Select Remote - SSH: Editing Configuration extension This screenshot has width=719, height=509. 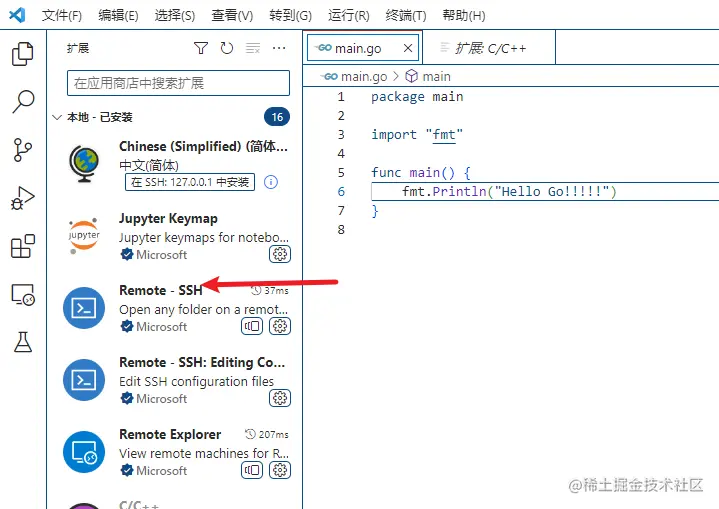click(x=175, y=380)
